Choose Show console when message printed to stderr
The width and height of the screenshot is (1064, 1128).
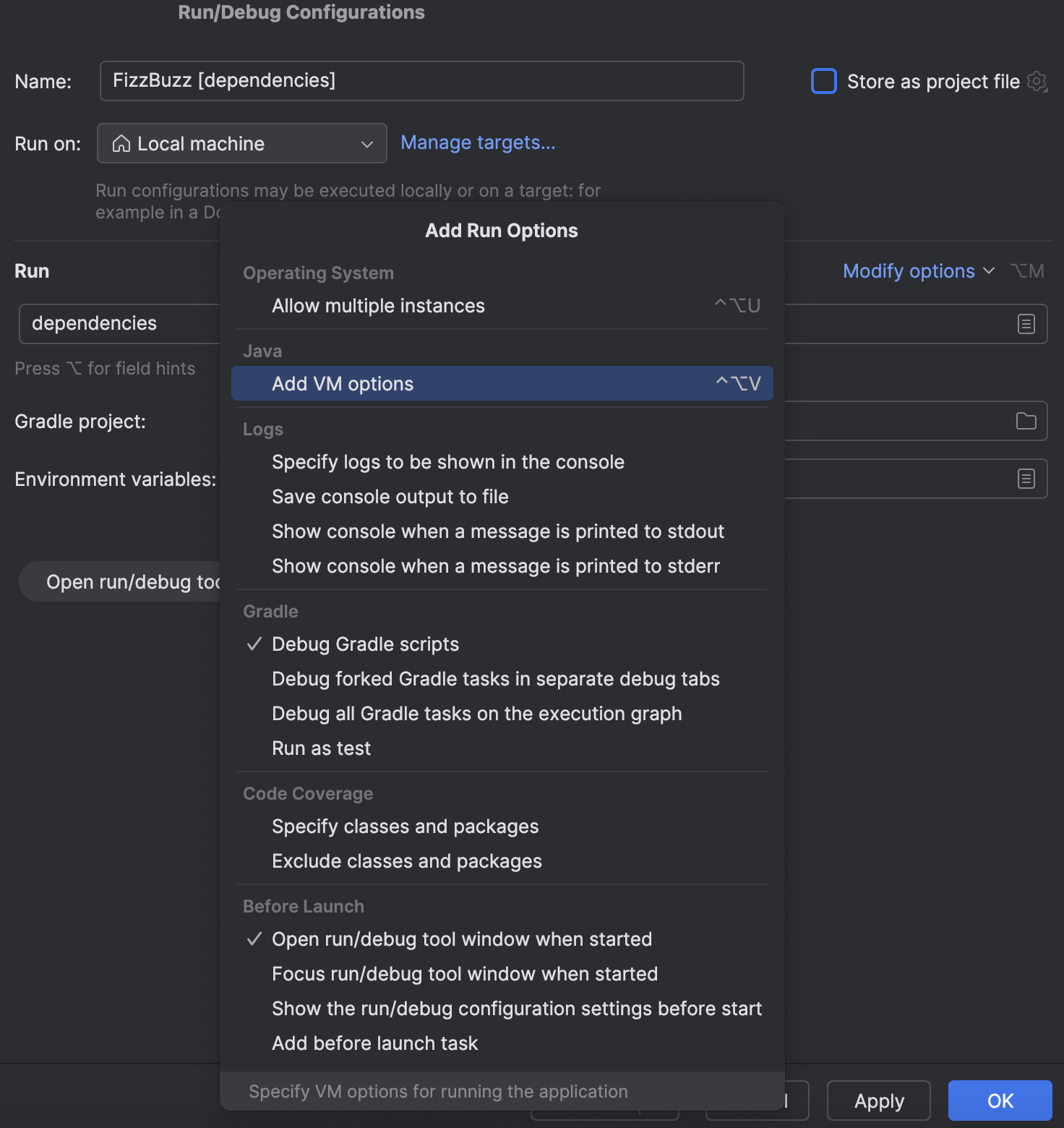click(x=495, y=566)
